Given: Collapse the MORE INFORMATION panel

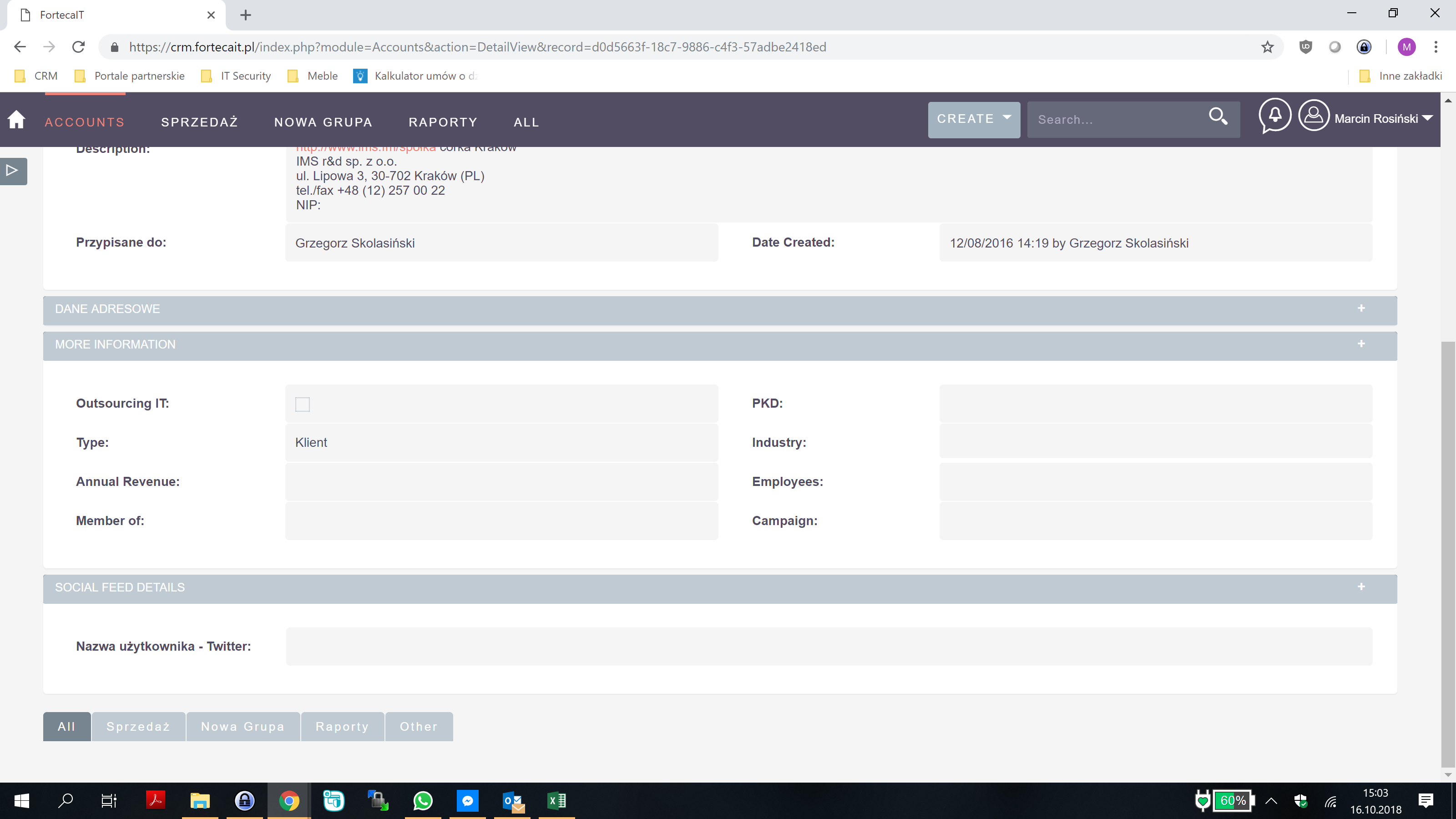Looking at the screenshot, I should 1361,344.
